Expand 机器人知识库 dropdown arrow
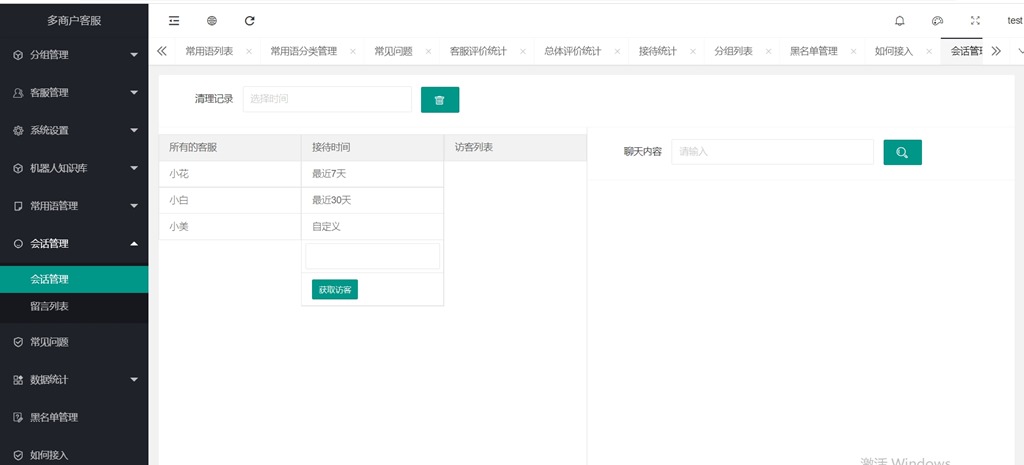The image size is (1024, 465). pyautogui.click(x=134, y=168)
